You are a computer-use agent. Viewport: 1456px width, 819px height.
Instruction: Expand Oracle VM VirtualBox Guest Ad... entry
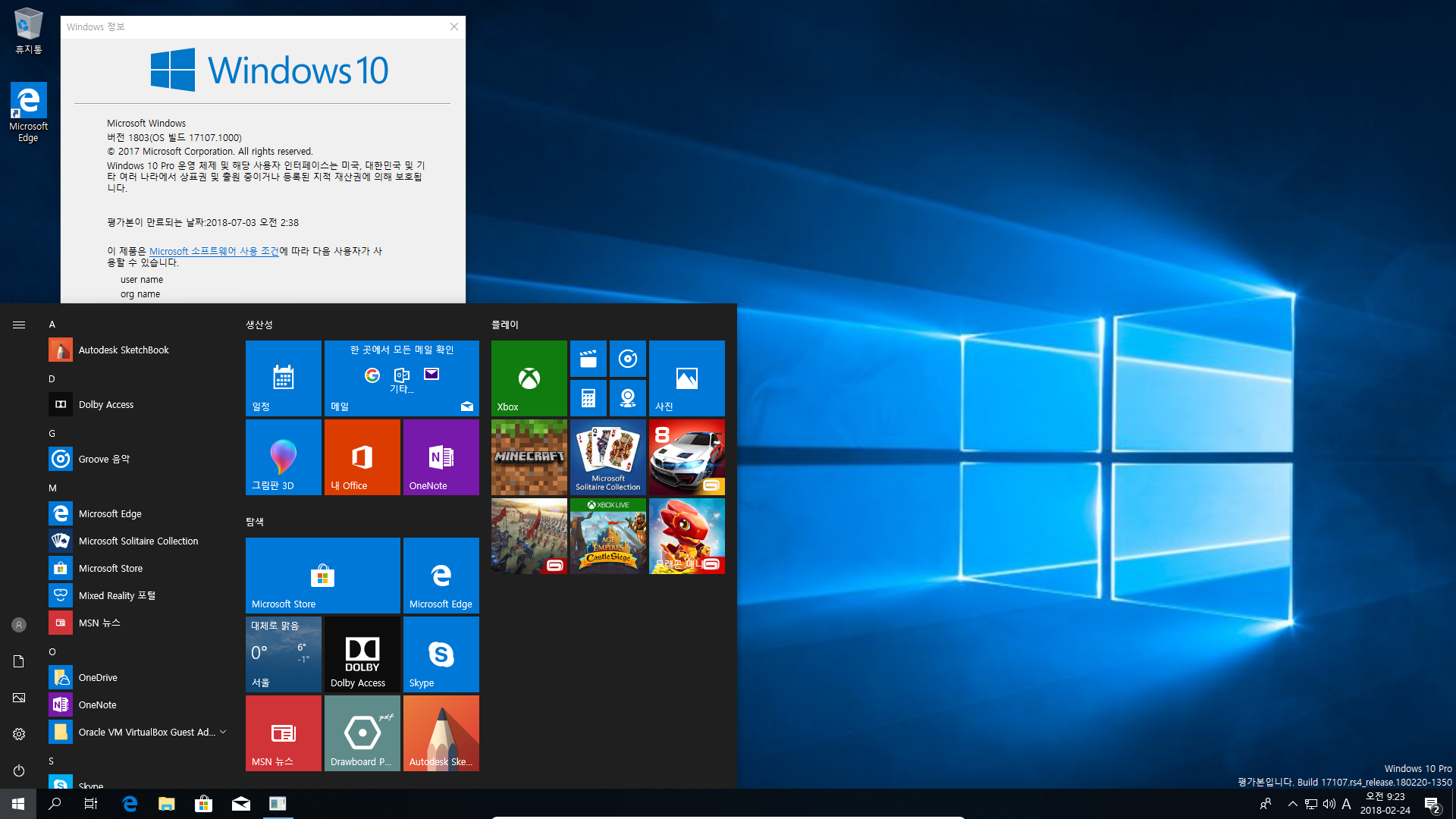click(224, 732)
